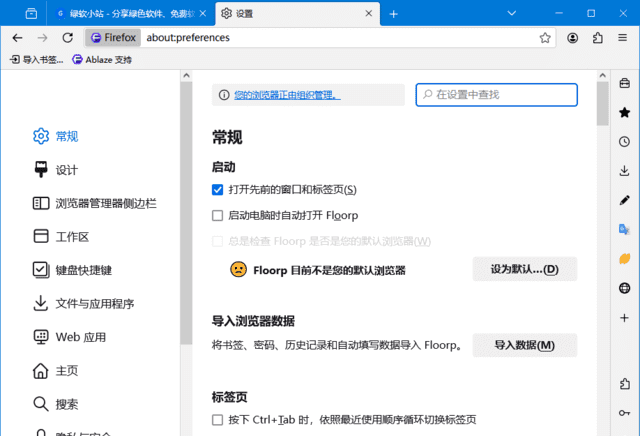
Task: Open the 设计 settings category
Action: pyautogui.click(x=56, y=170)
